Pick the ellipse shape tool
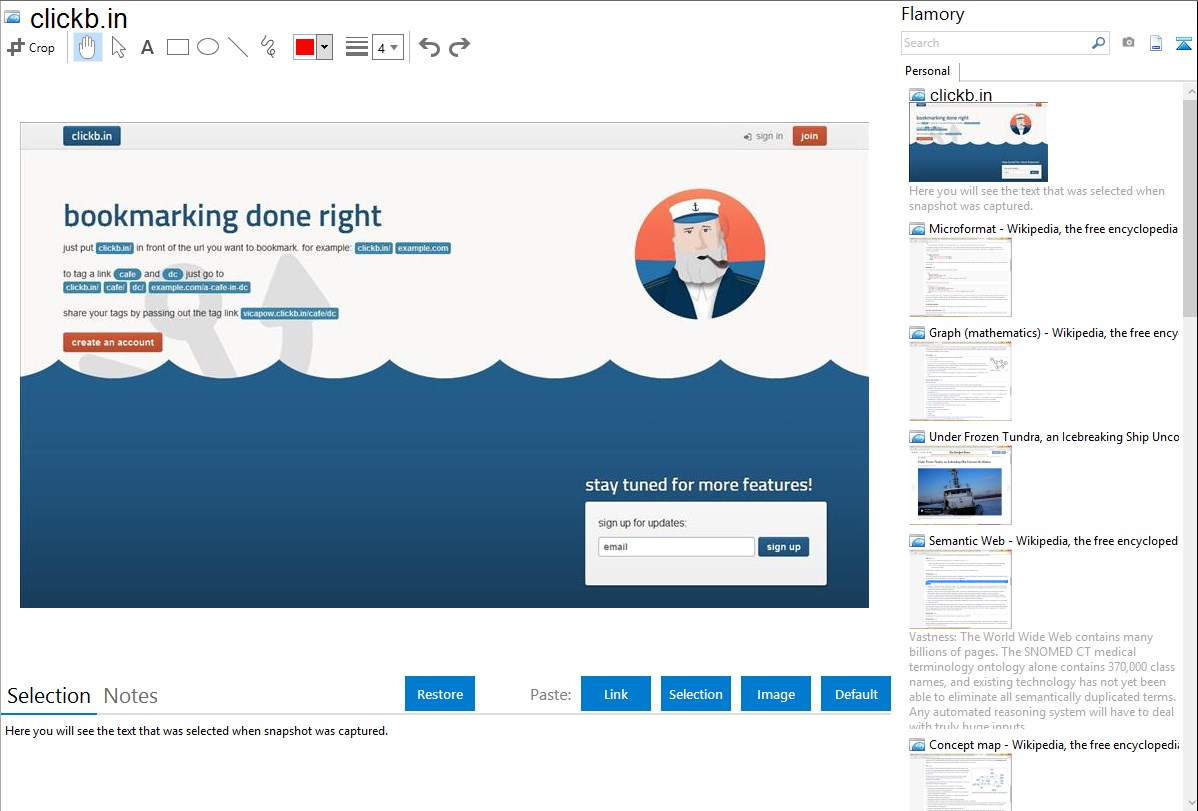Viewport: 1198px width, 811px height. (208, 47)
